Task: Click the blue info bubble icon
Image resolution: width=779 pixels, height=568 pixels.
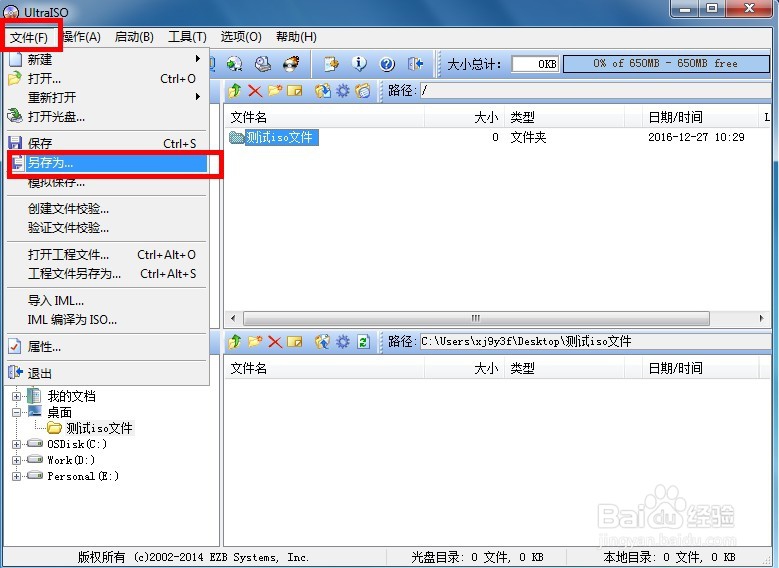Action: [359, 64]
